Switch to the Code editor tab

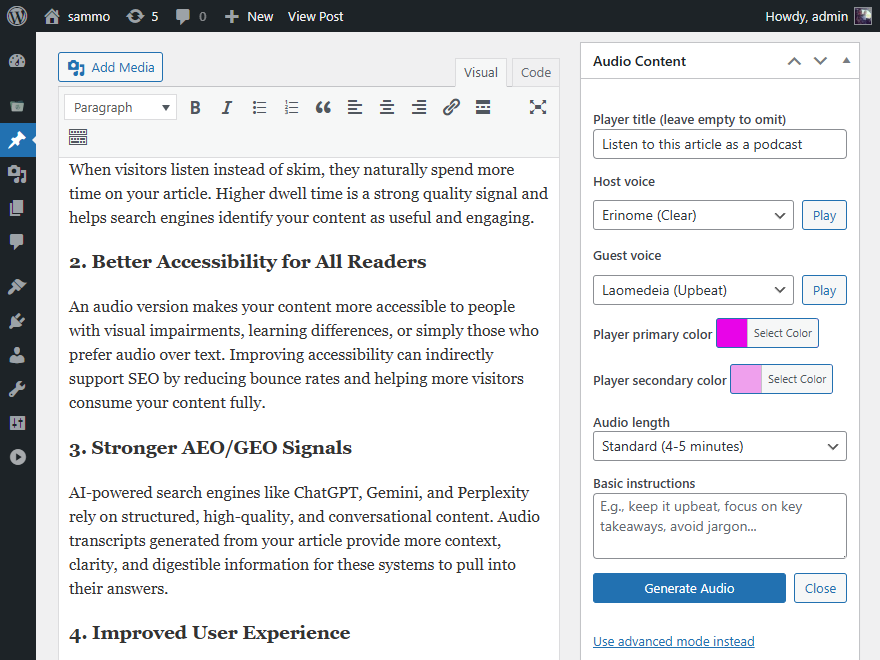tap(536, 72)
